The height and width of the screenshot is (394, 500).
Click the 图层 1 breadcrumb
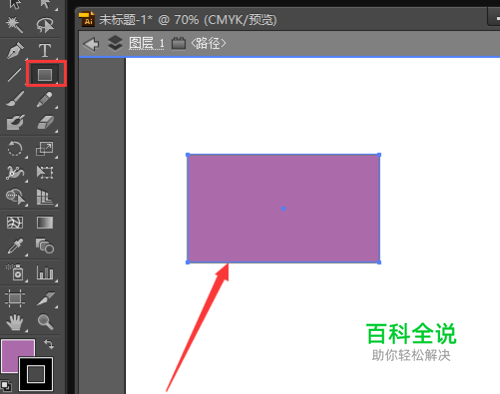[x=147, y=43]
